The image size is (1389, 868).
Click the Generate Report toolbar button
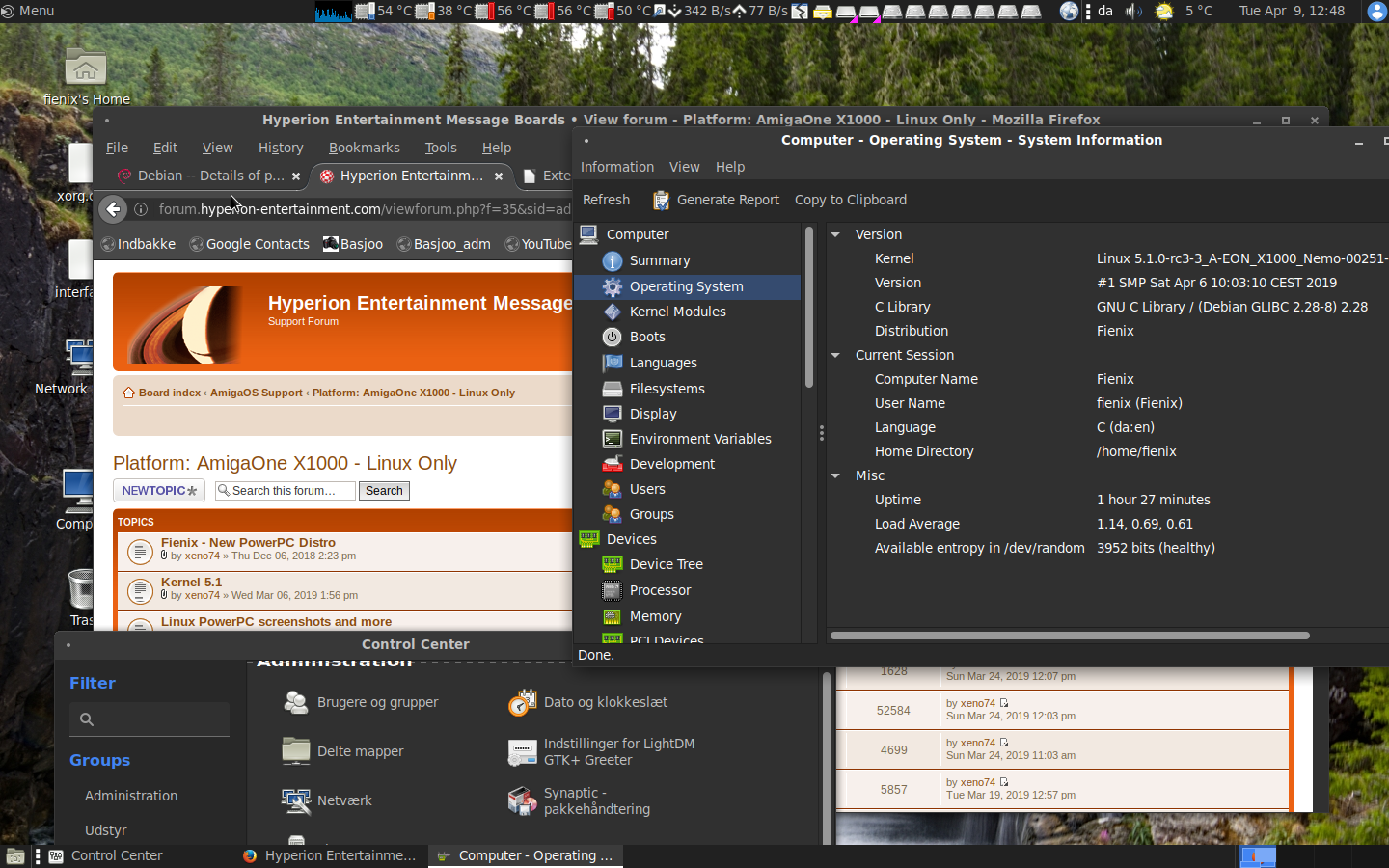click(716, 200)
